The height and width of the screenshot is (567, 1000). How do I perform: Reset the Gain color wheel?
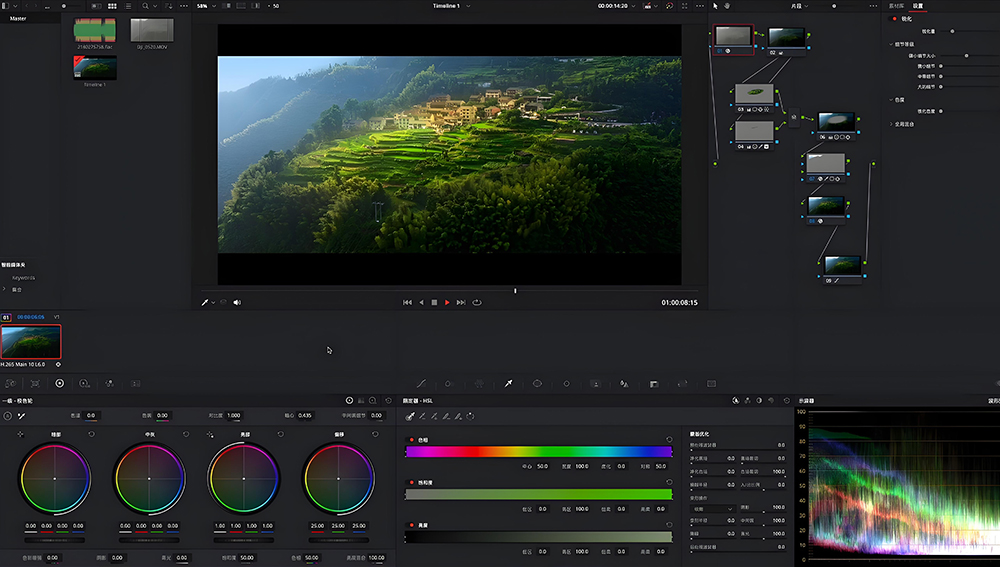coord(280,434)
